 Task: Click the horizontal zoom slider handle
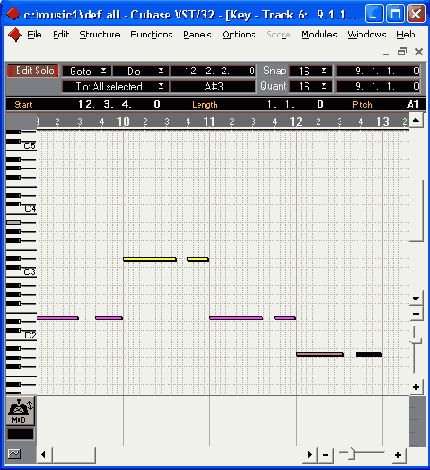(352, 455)
